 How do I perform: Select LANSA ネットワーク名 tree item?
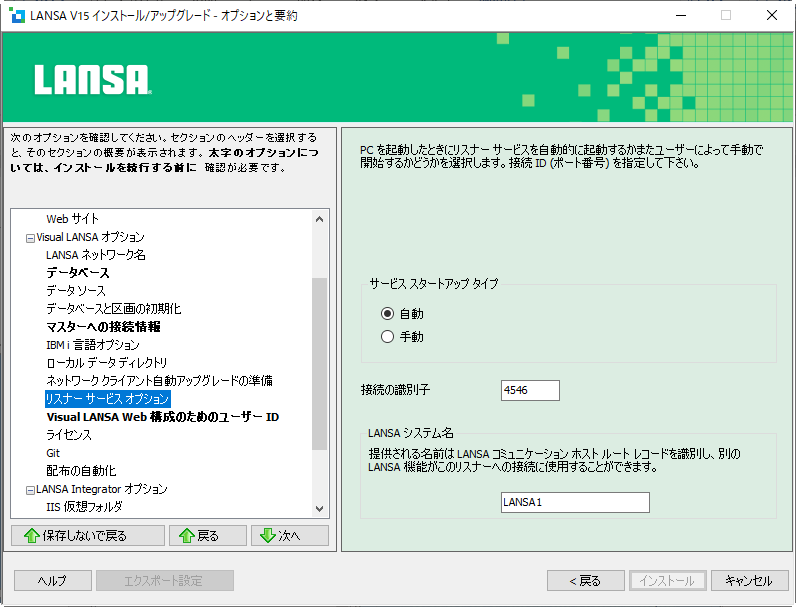96,255
